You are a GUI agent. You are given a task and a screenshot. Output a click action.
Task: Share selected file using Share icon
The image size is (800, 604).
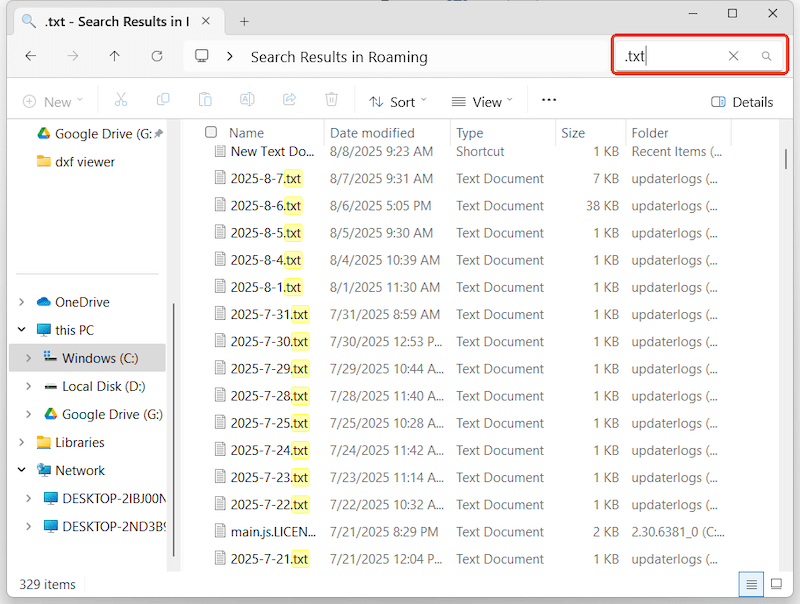coord(288,99)
